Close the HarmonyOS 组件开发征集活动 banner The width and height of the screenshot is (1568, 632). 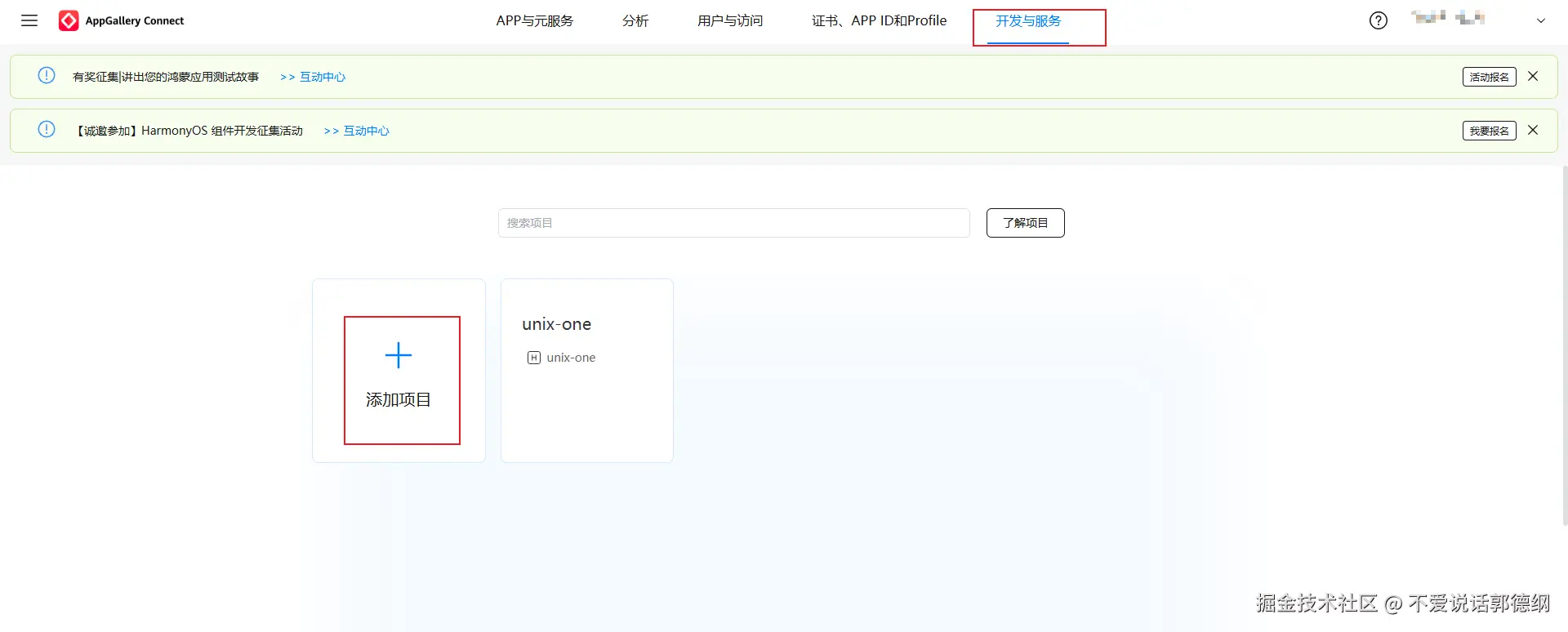click(x=1533, y=130)
